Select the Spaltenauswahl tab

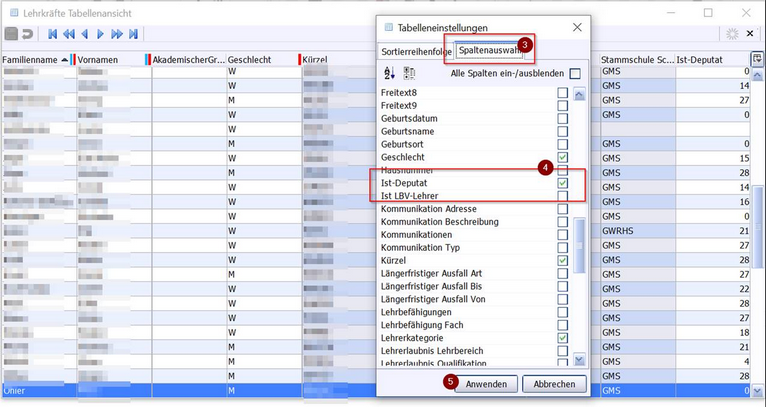487,49
